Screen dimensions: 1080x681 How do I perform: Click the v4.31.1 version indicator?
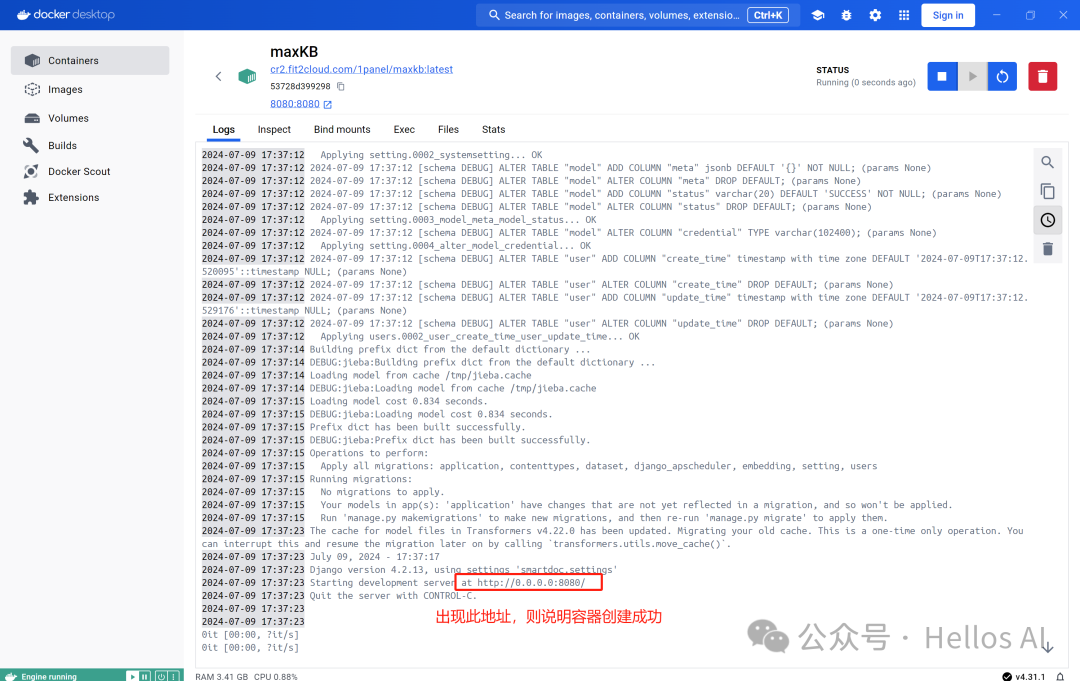[1024, 677]
